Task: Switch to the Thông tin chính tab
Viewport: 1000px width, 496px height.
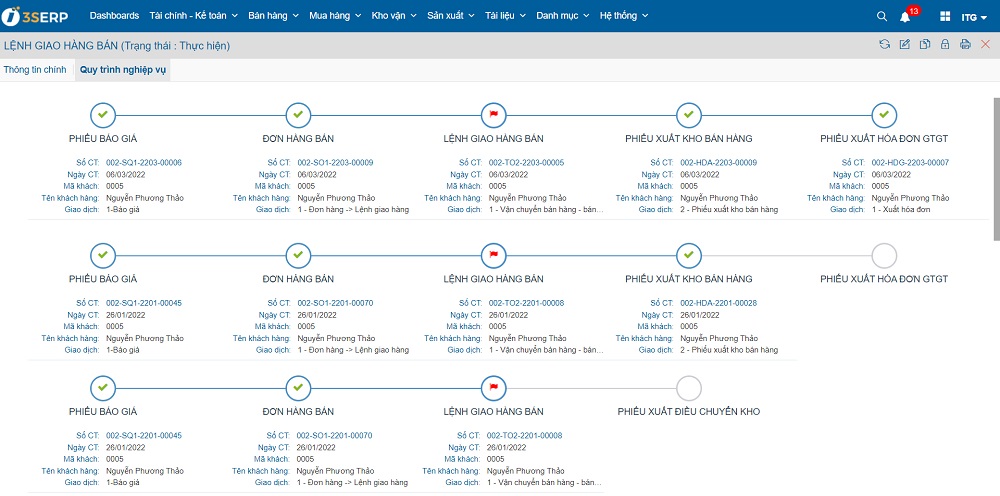Action: pyautogui.click(x=35, y=70)
